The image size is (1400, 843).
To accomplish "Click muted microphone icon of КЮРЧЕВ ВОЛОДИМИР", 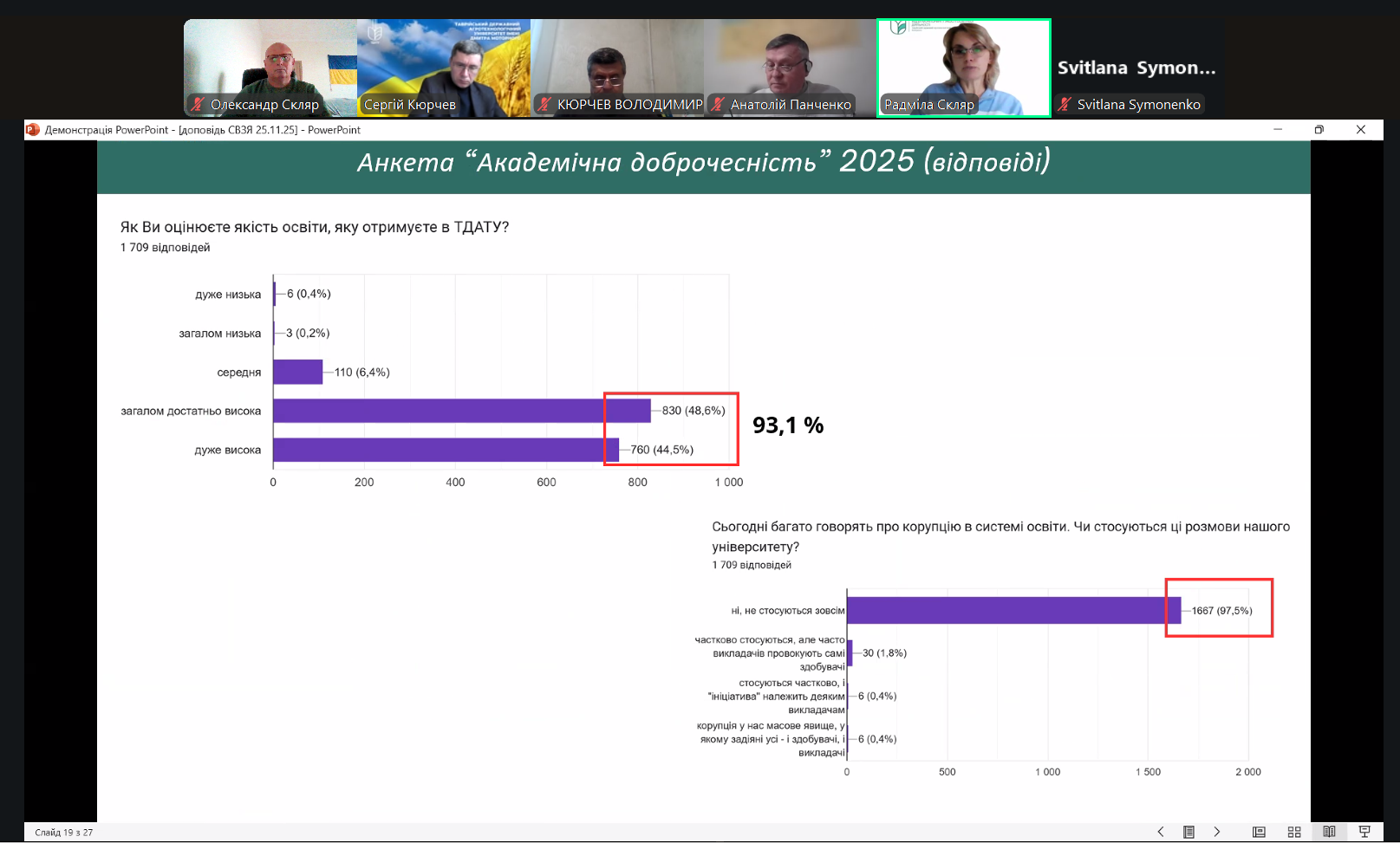I will click(x=544, y=104).
